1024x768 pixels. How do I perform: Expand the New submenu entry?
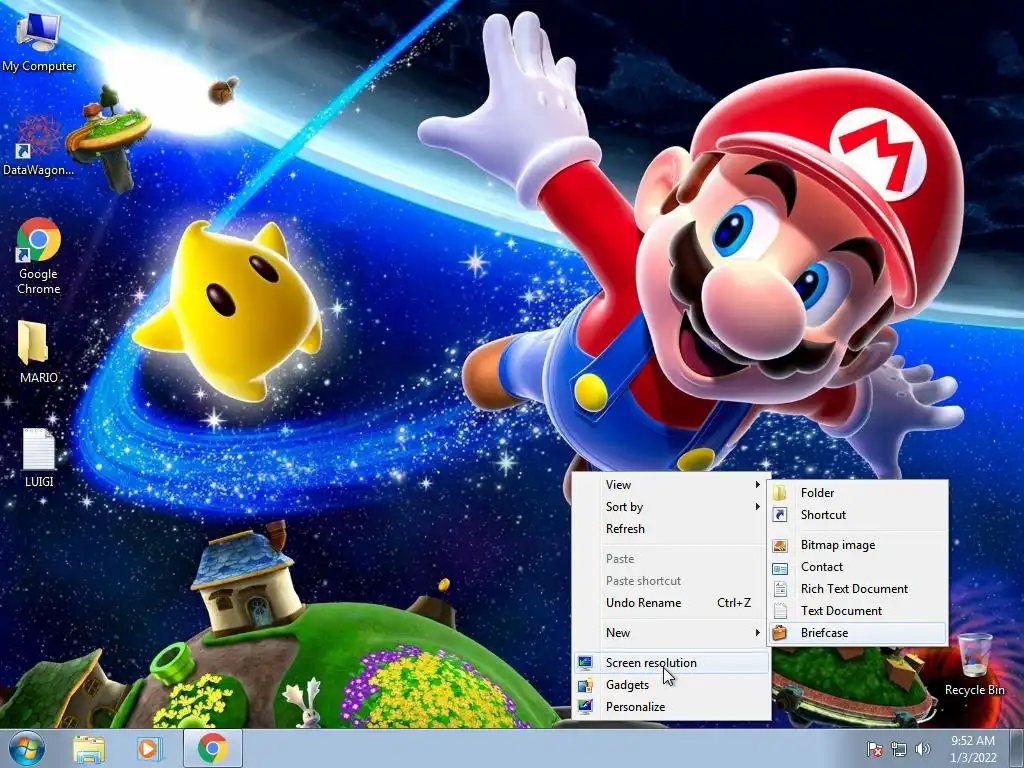pos(671,633)
